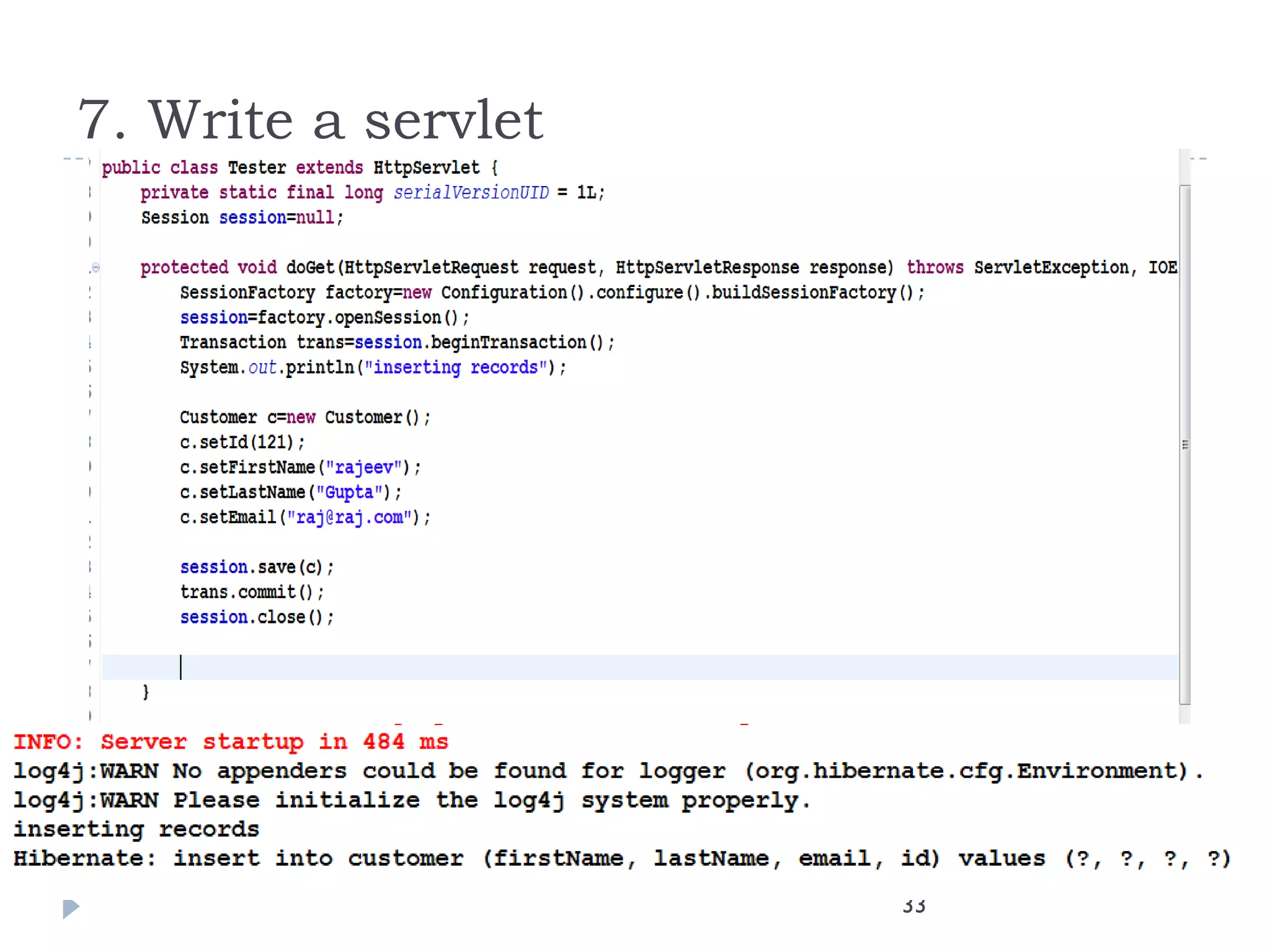Collapse the doGet method fold marker
This screenshot has height=952, width=1270.
(x=95, y=268)
